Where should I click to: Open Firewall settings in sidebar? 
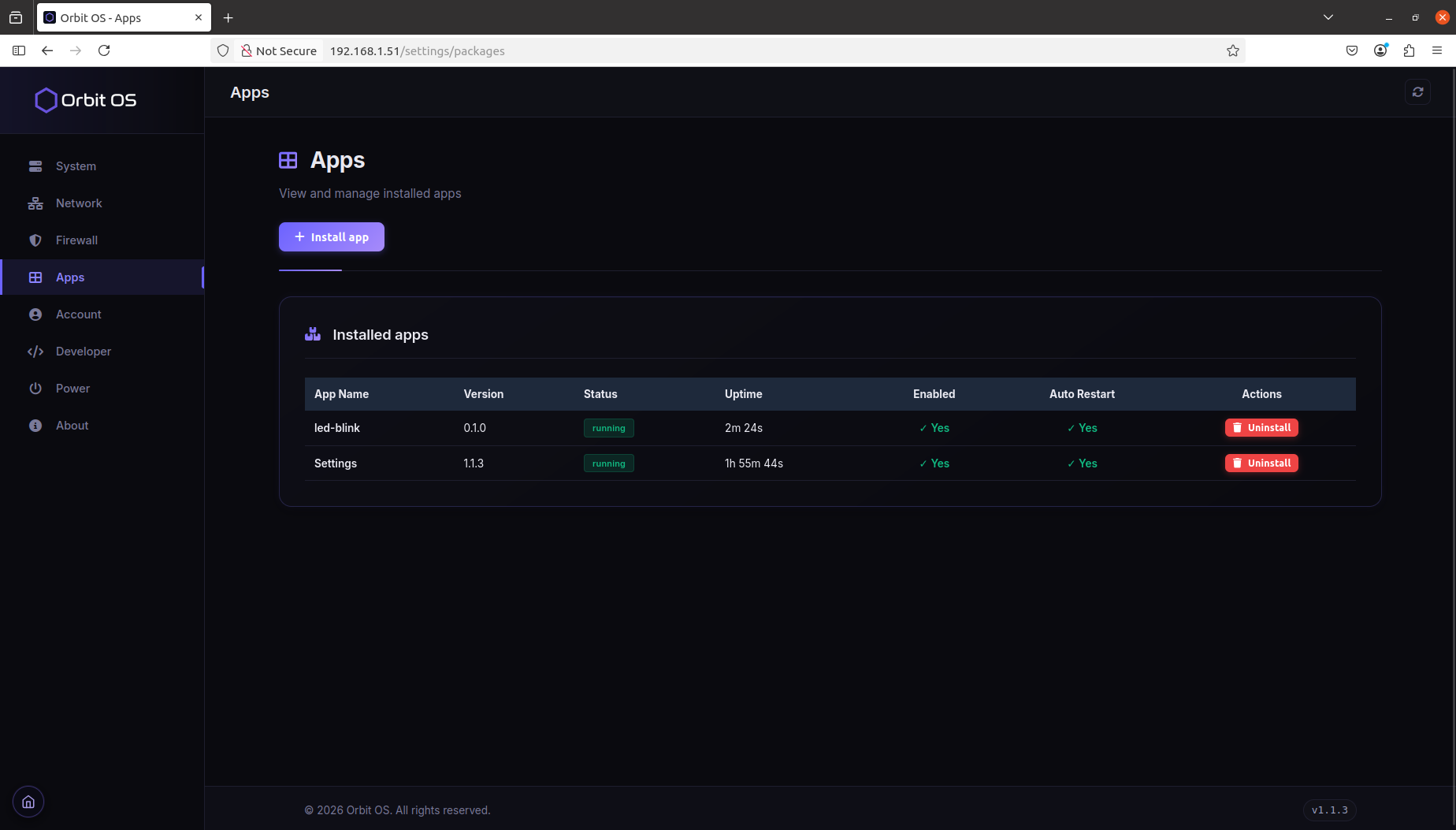tap(102, 240)
